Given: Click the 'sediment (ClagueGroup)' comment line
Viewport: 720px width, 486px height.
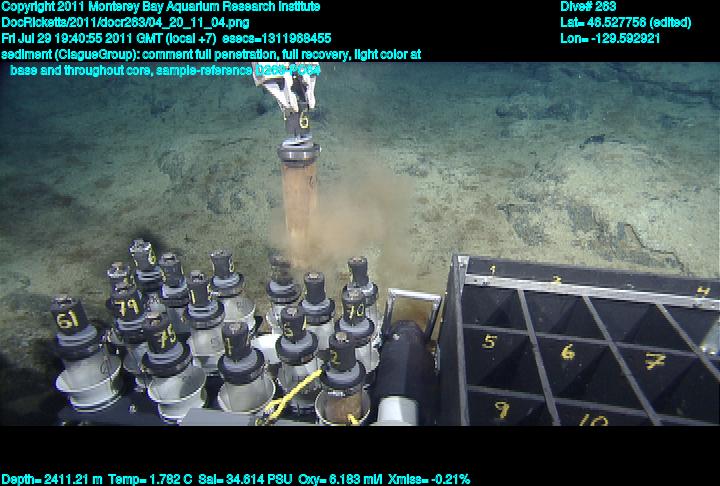Looking at the screenshot, I should (211, 54).
